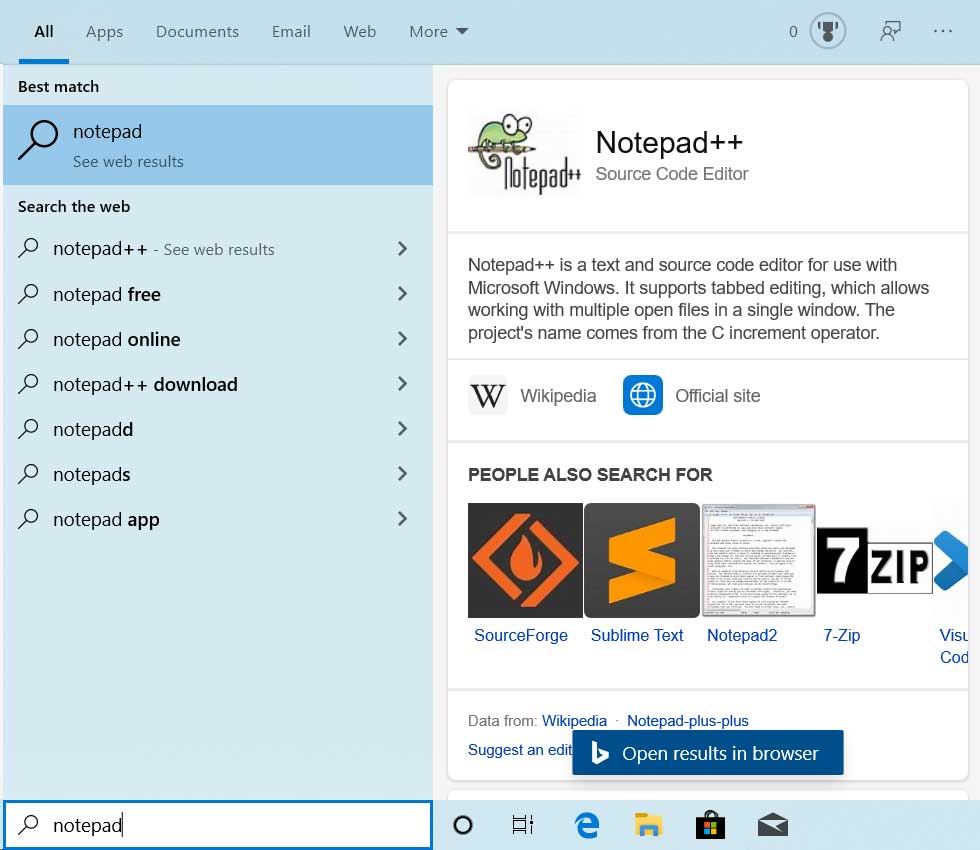
Task: Click Open results in browser button
Action: 708,752
